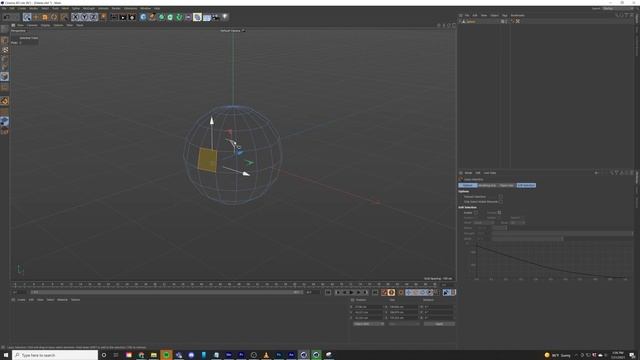Screen dimensions: 640x360
Task: Click Render to Picture Viewer icon
Action: [x=123, y=17]
